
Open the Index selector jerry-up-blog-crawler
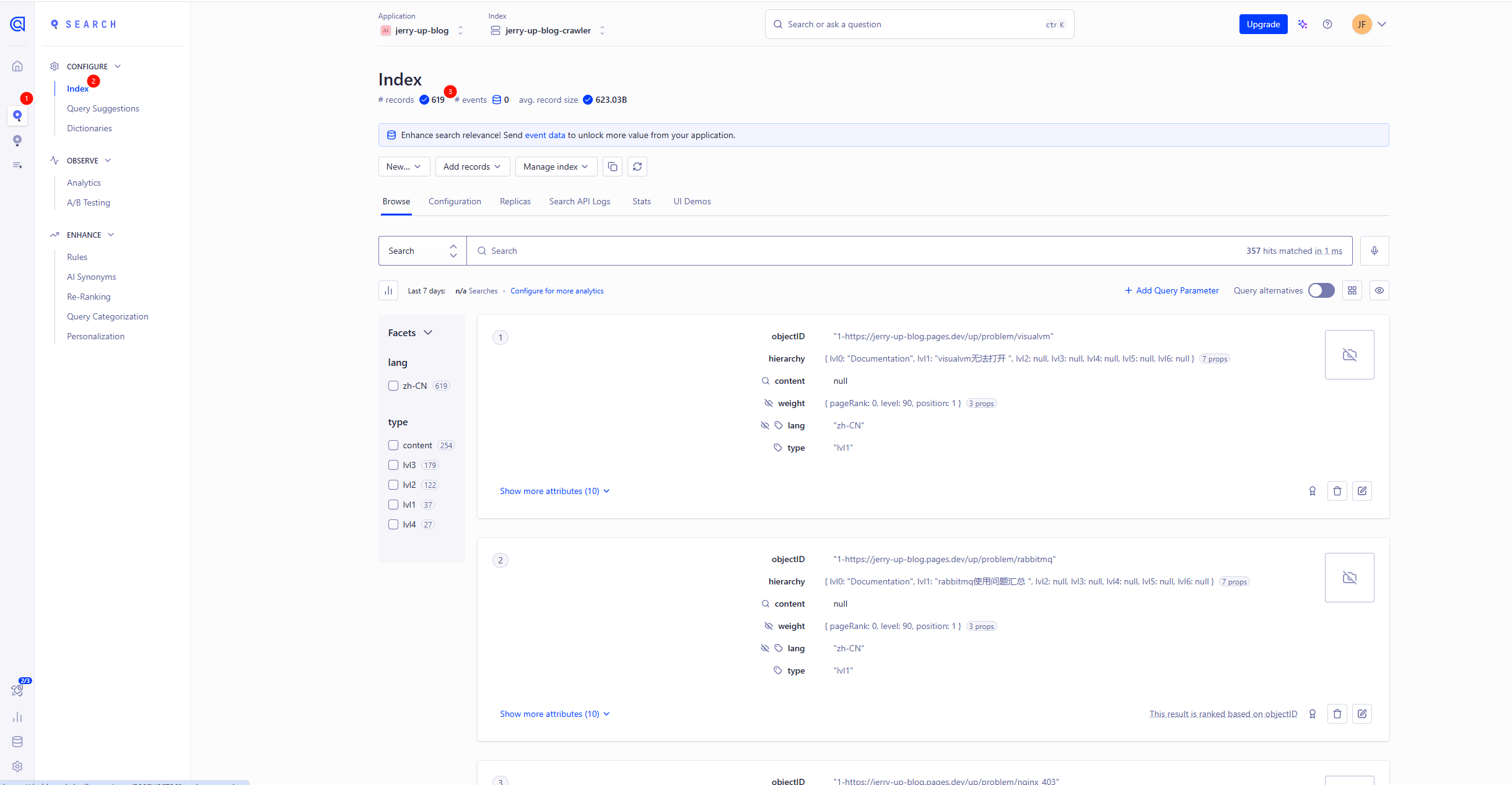coord(548,30)
